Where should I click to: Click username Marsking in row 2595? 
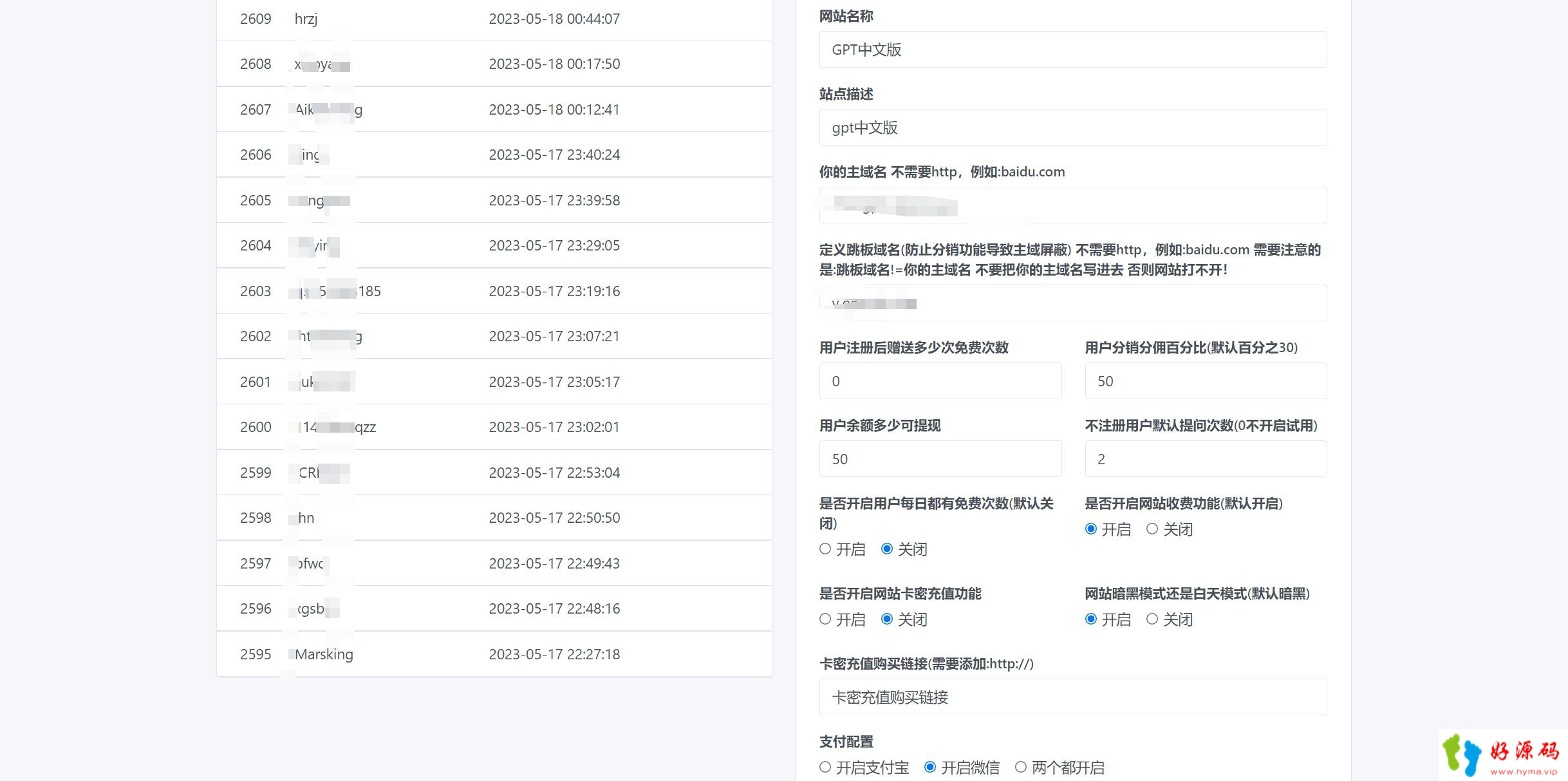pos(324,655)
